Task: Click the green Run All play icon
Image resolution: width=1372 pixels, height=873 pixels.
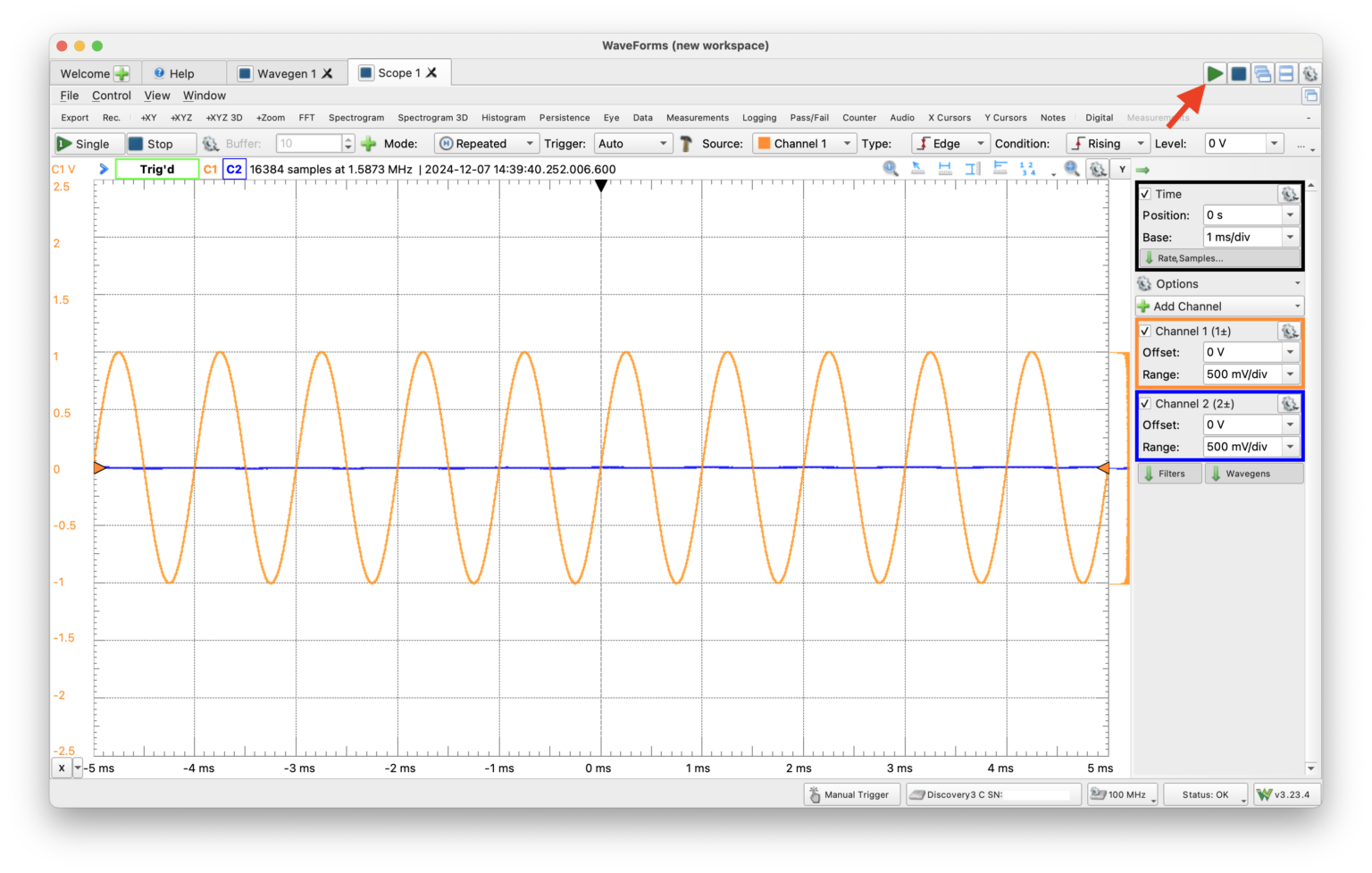Action: click(1214, 73)
